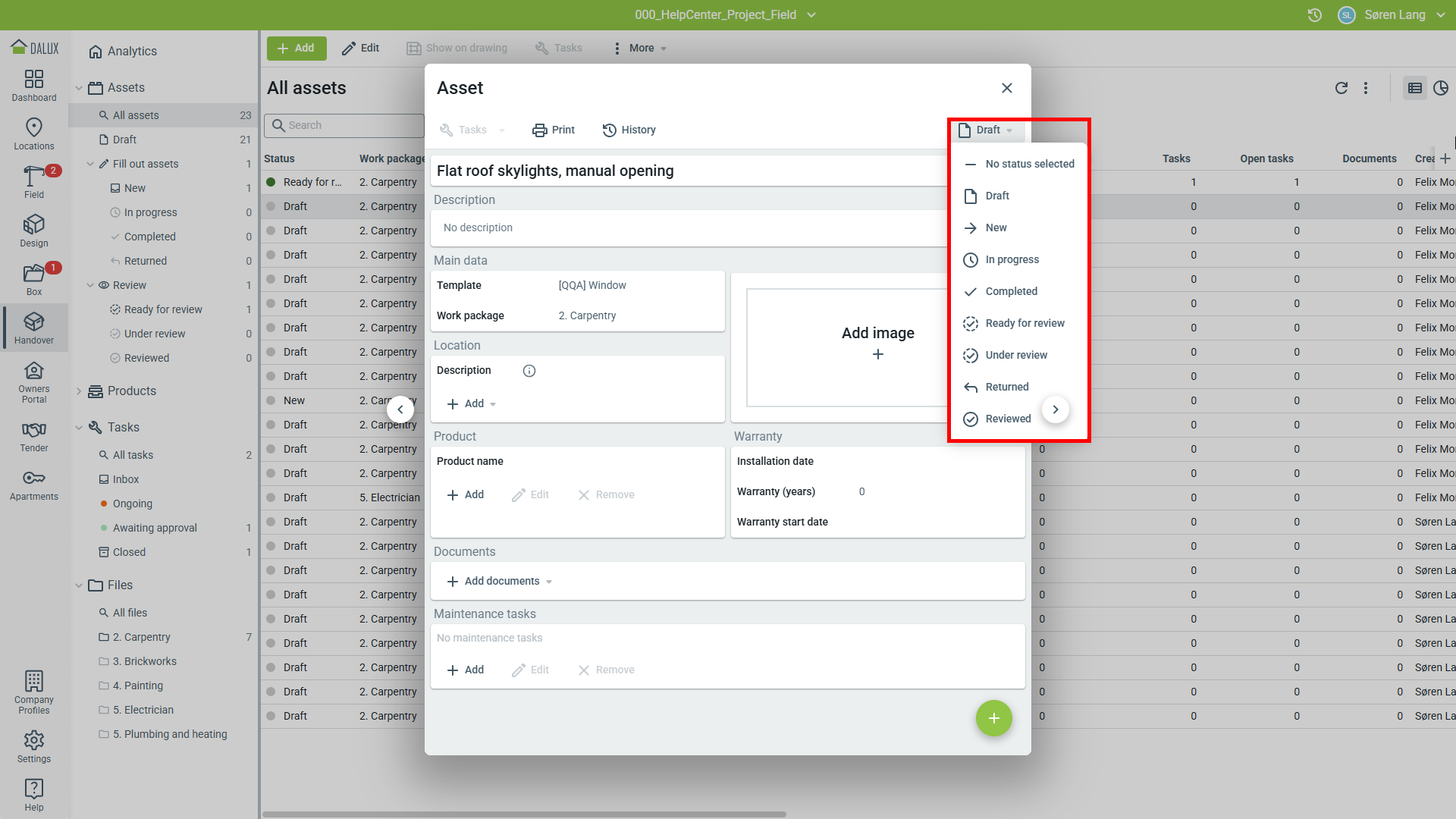
Task: Choose Ready for review status option
Action: point(1025,323)
